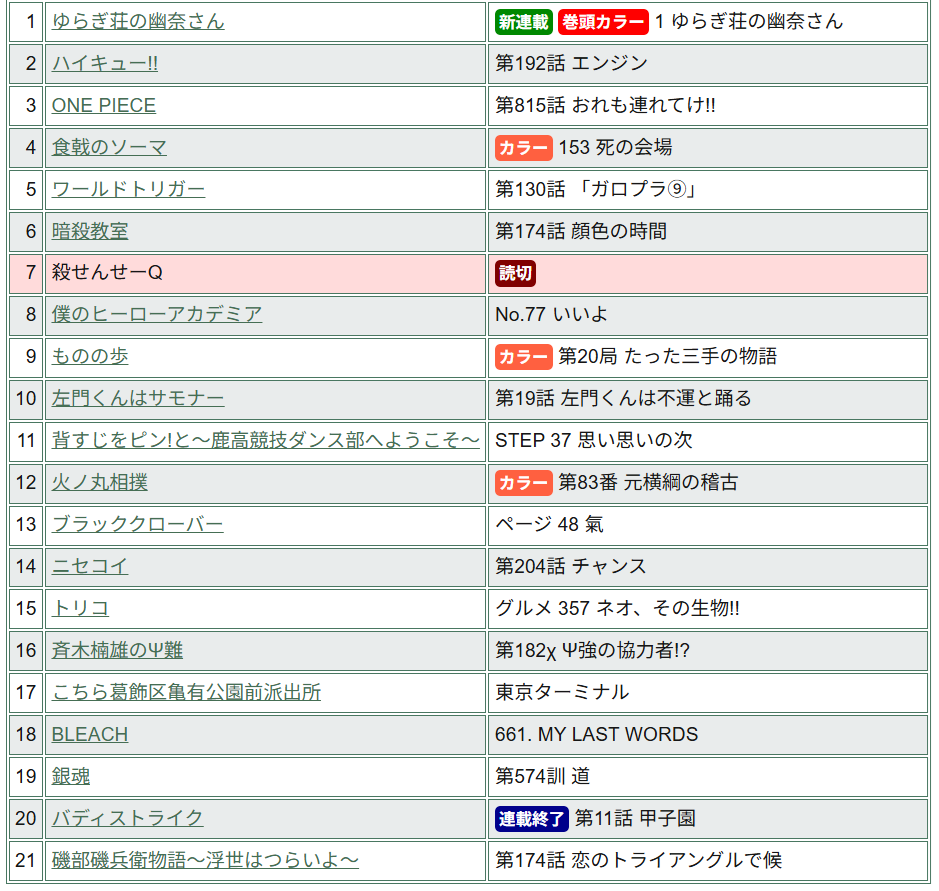Image resolution: width=939 pixels, height=891 pixels.
Task: Select the 食戟のソーマ link
Action: click(109, 147)
